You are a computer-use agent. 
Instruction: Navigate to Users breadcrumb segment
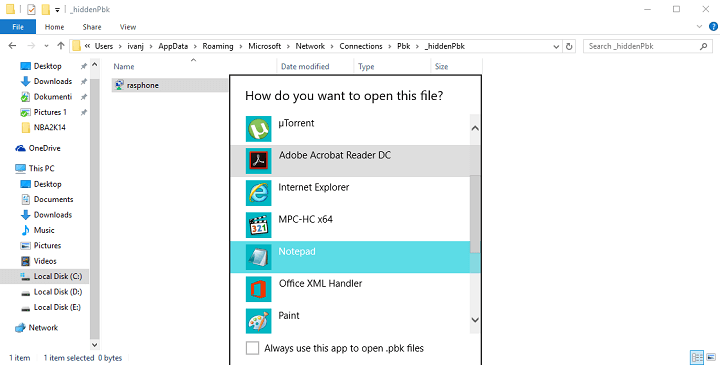pyautogui.click(x=103, y=46)
